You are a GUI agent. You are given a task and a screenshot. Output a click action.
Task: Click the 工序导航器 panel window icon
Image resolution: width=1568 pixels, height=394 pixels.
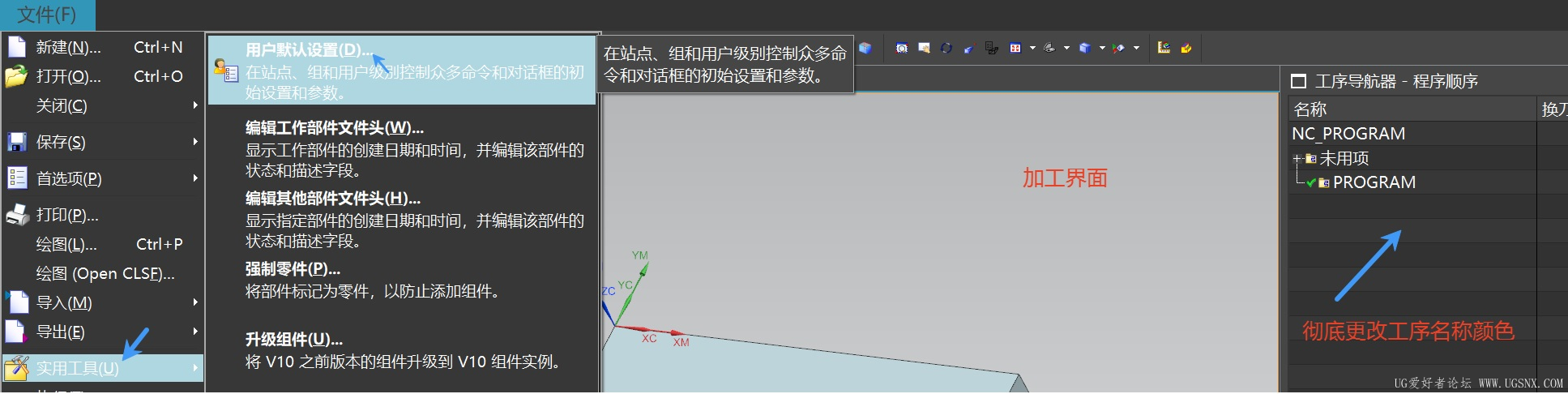click(1298, 81)
